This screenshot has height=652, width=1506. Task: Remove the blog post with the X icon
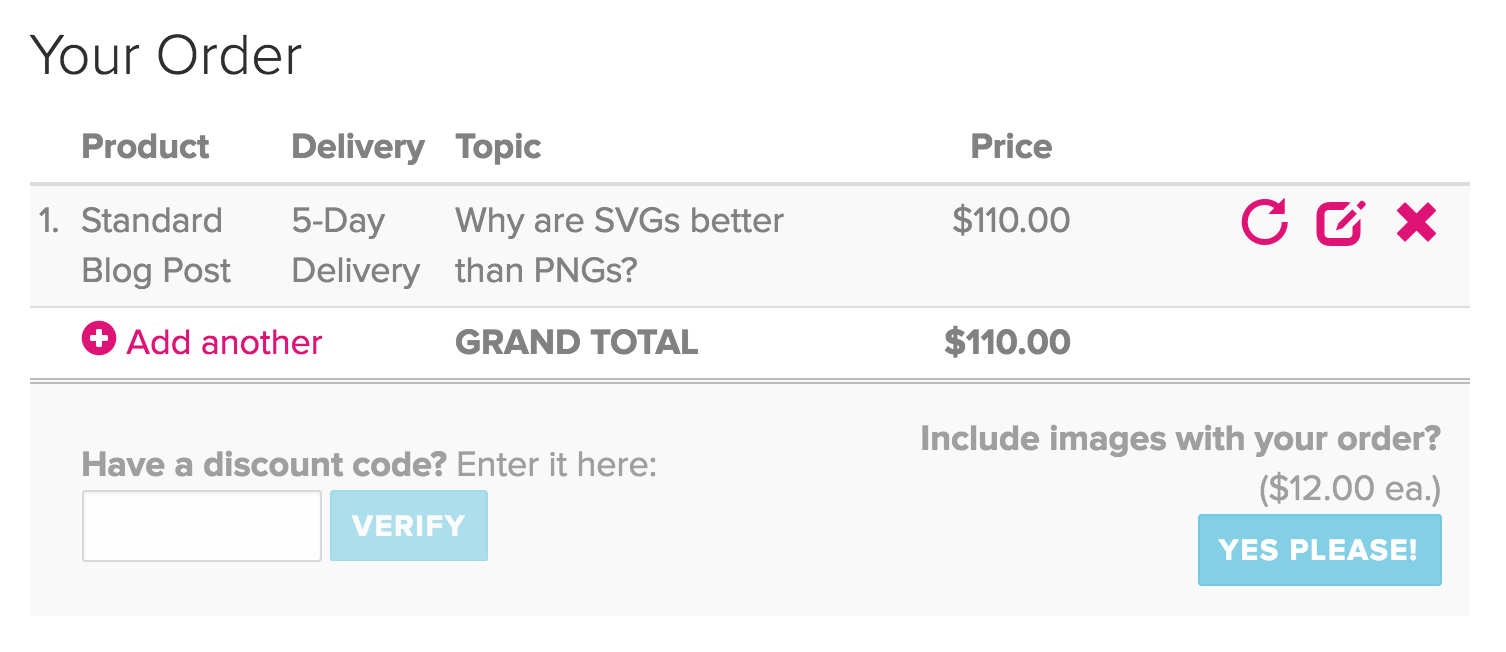point(1416,222)
